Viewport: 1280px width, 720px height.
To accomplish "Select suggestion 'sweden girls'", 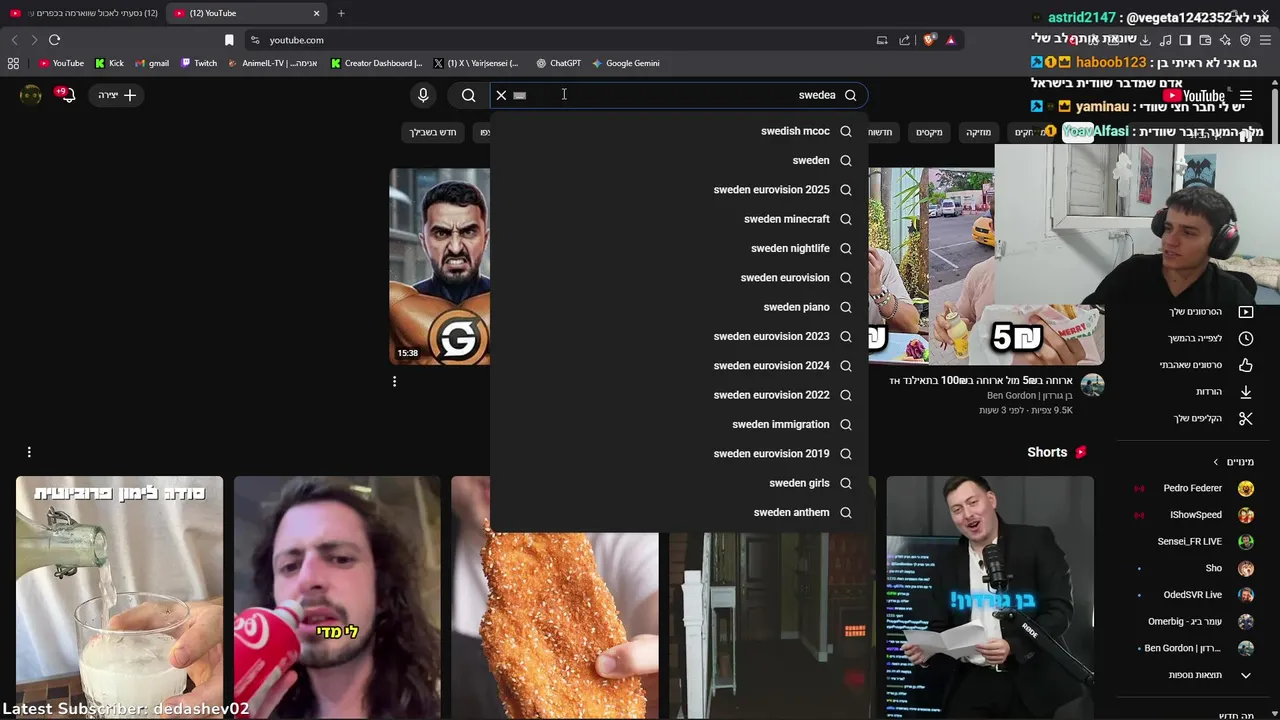I will click(x=680, y=483).
